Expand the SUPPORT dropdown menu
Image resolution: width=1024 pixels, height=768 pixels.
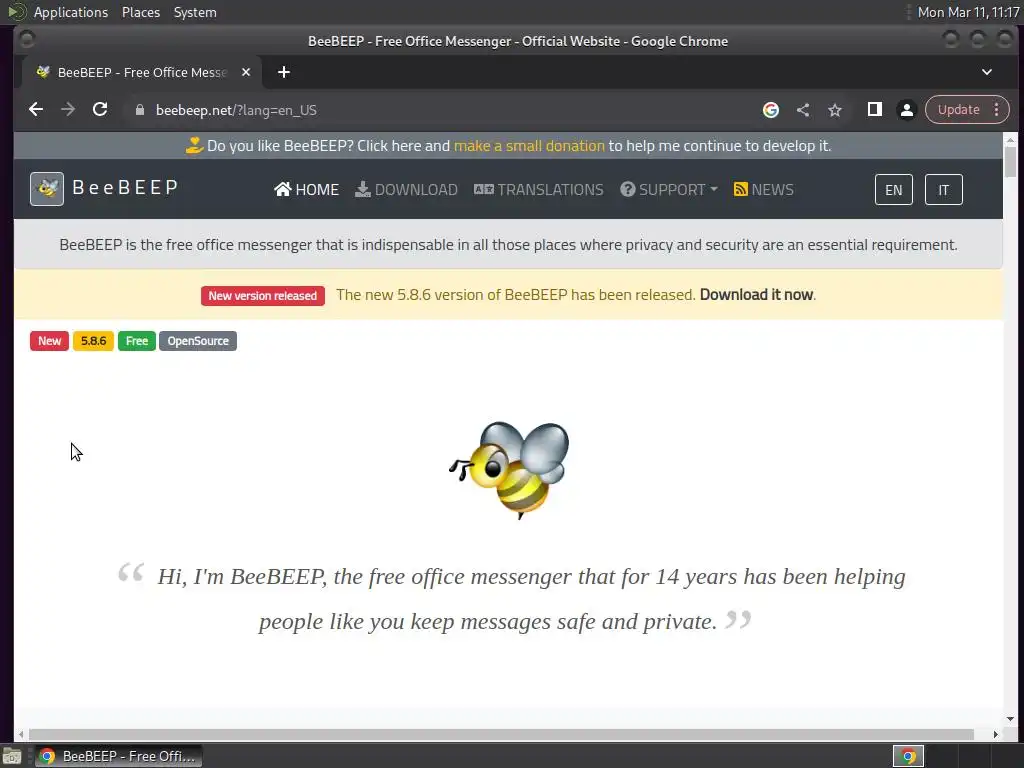pyautogui.click(x=669, y=189)
